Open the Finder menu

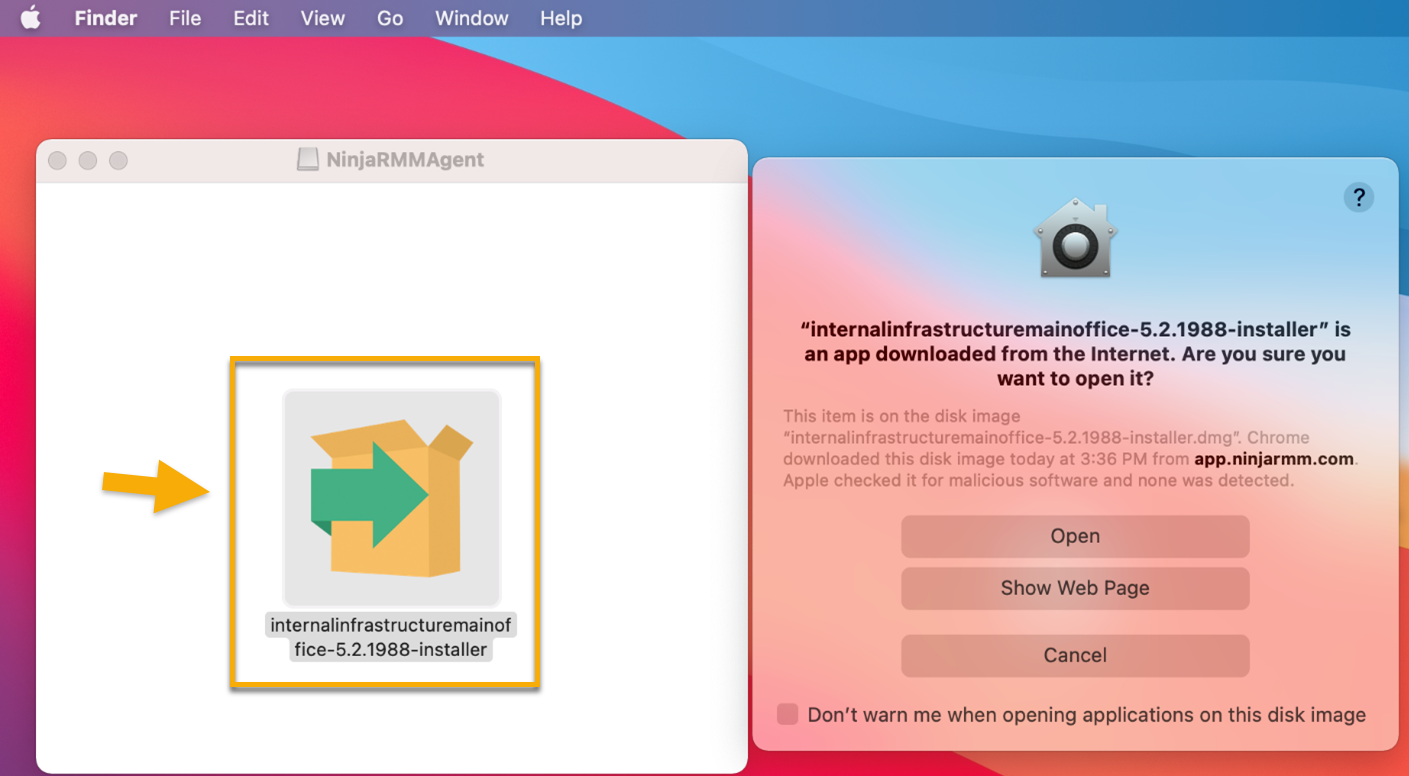coord(105,17)
